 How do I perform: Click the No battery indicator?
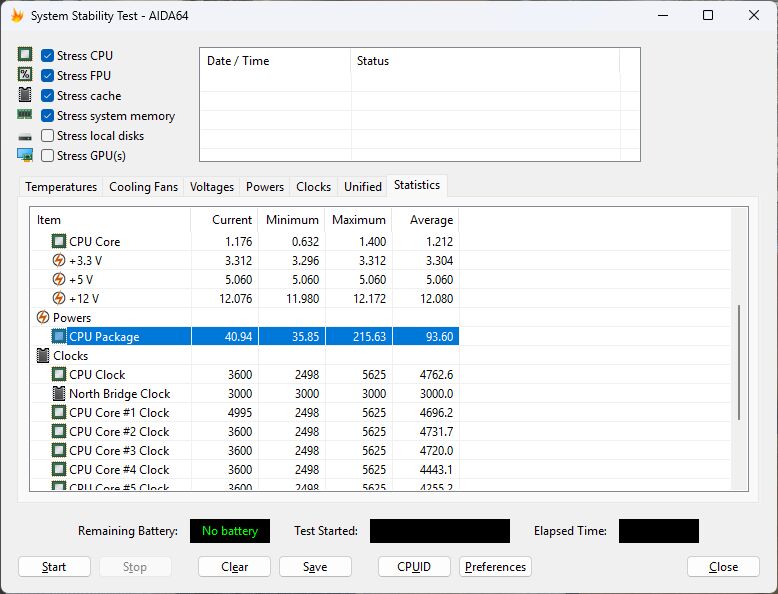(x=230, y=530)
